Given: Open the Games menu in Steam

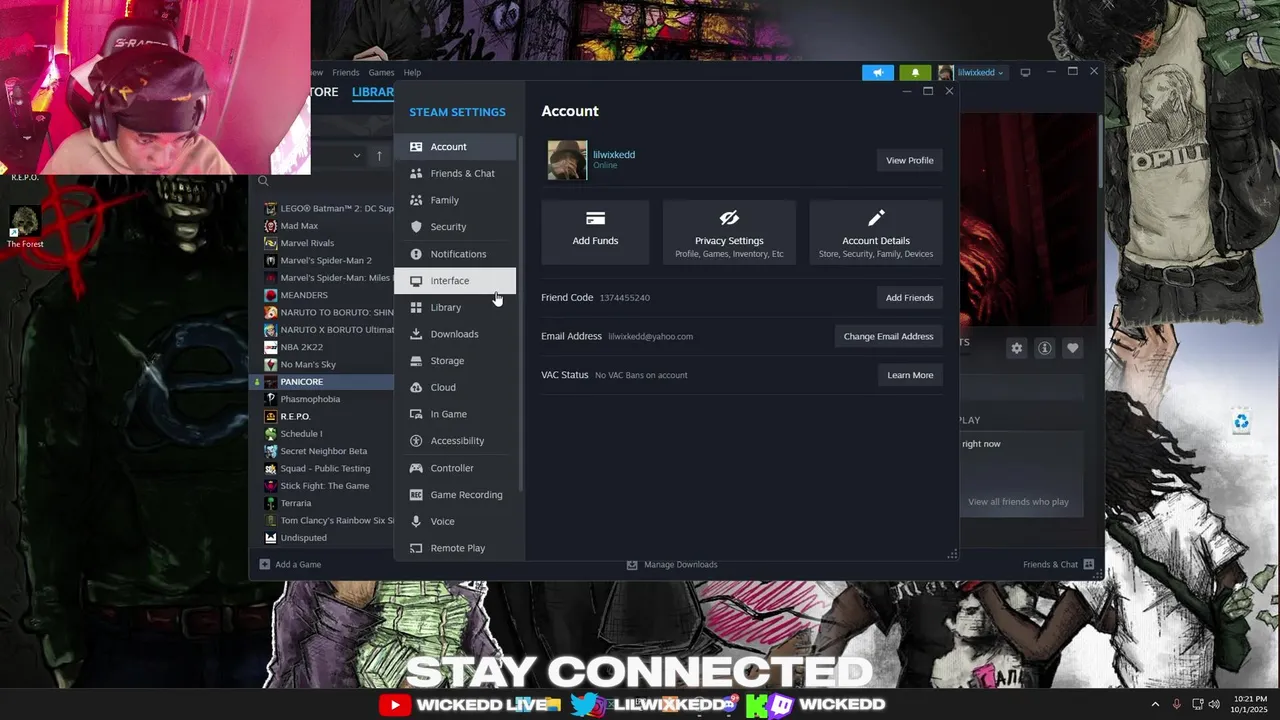Looking at the screenshot, I should (x=381, y=72).
